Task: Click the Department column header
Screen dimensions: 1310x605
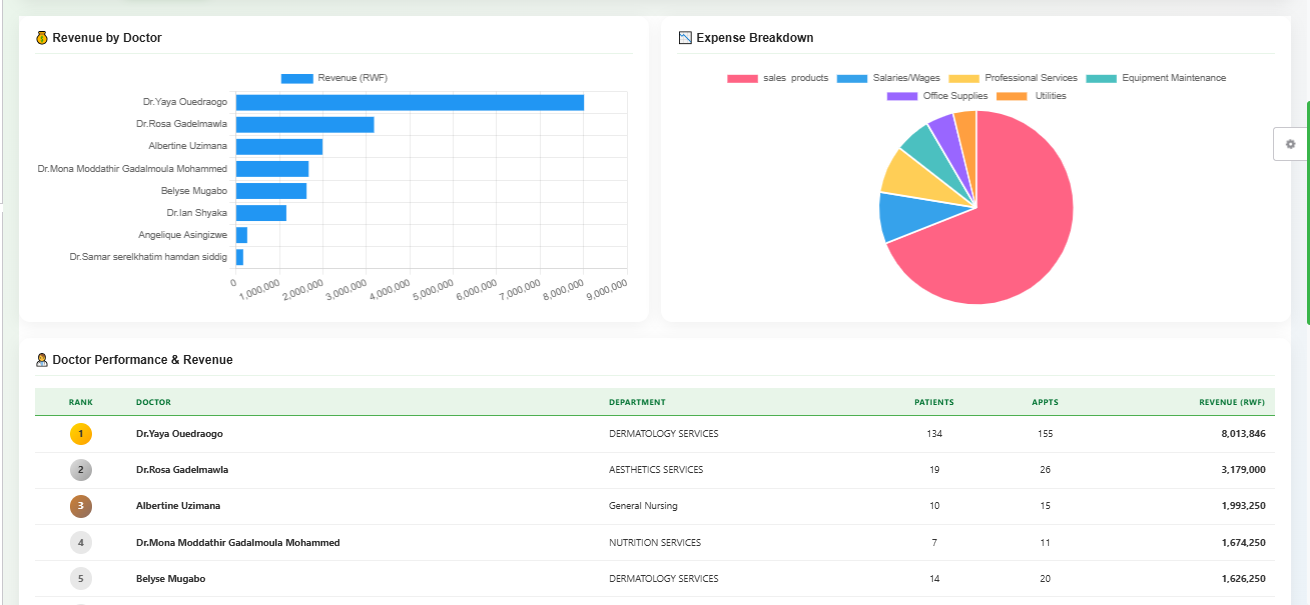Action: coord(637,402)
